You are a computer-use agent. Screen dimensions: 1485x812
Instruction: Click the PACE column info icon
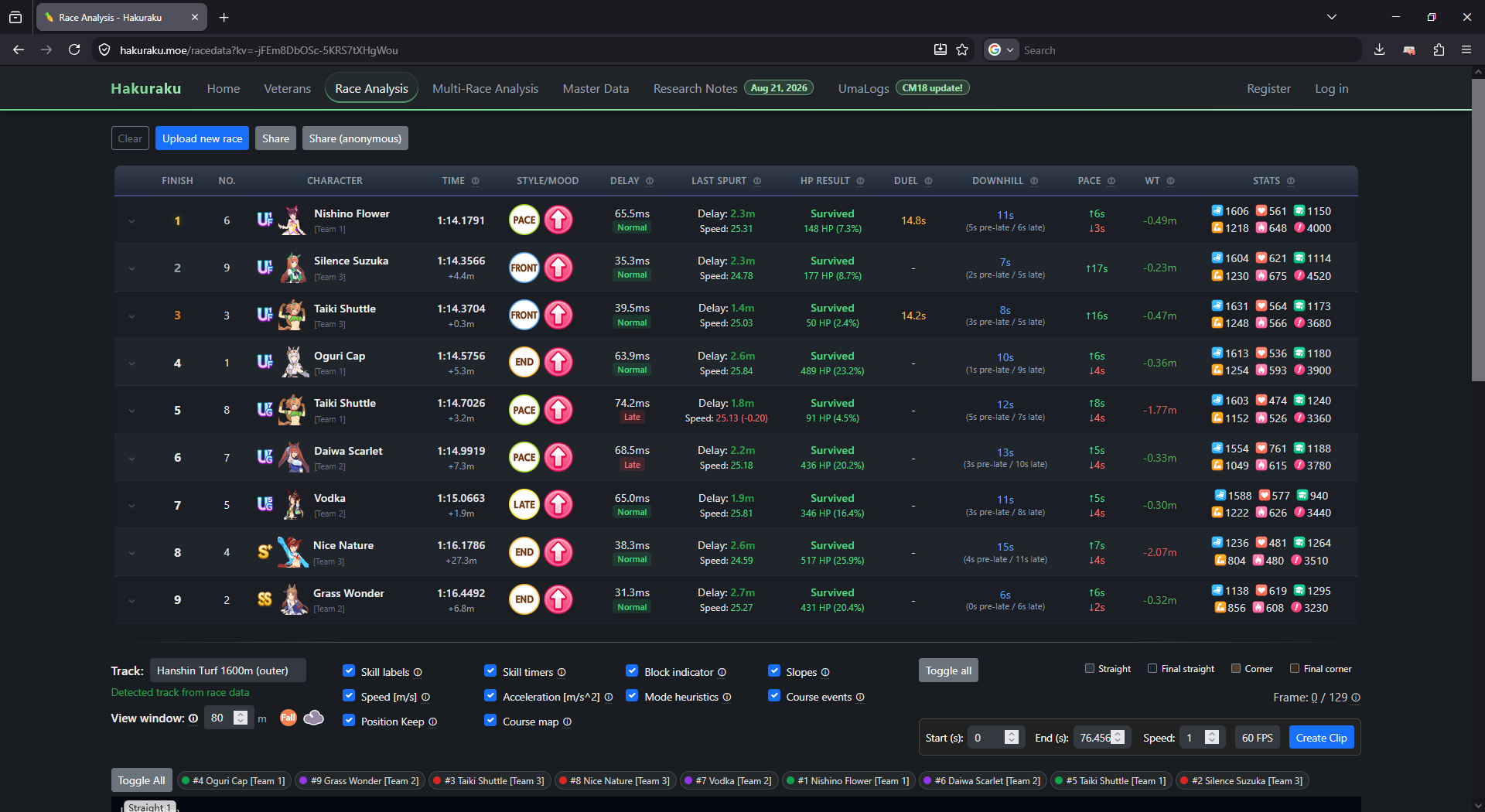pyautogui.click(x=1111, y=181)
